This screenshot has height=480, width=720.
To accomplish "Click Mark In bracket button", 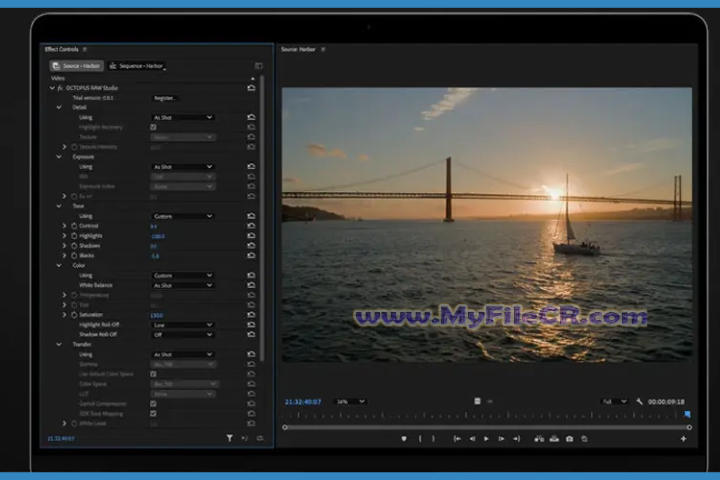I will coord(420,439).
